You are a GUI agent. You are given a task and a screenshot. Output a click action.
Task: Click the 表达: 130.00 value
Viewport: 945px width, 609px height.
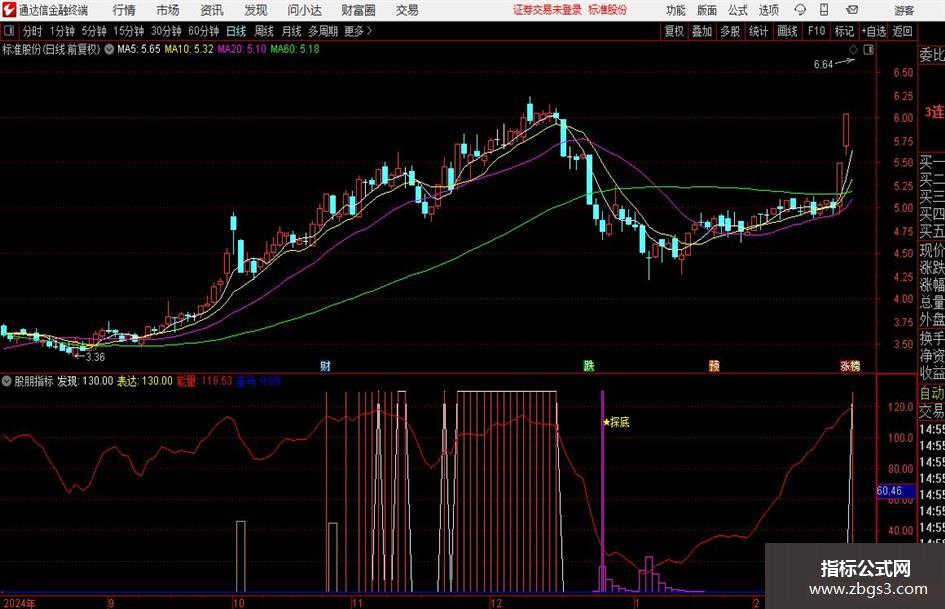[x=145, y=381]
